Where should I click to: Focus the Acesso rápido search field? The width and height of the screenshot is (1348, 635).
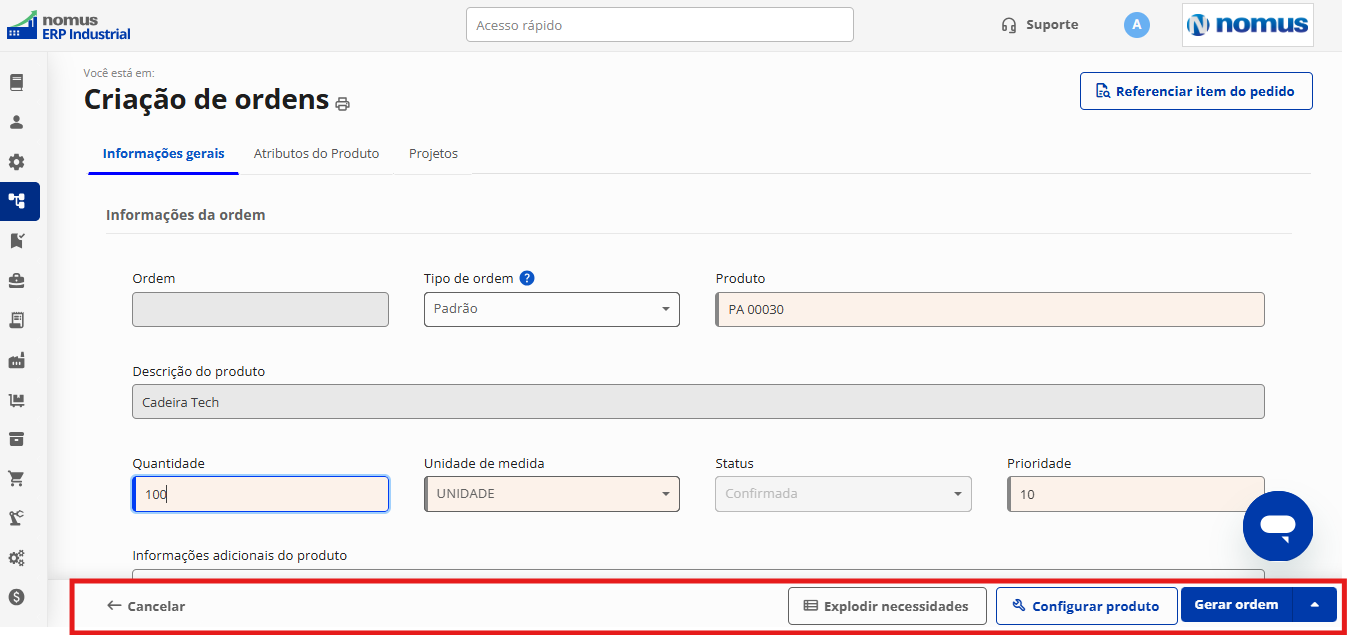tap(660, 25)
